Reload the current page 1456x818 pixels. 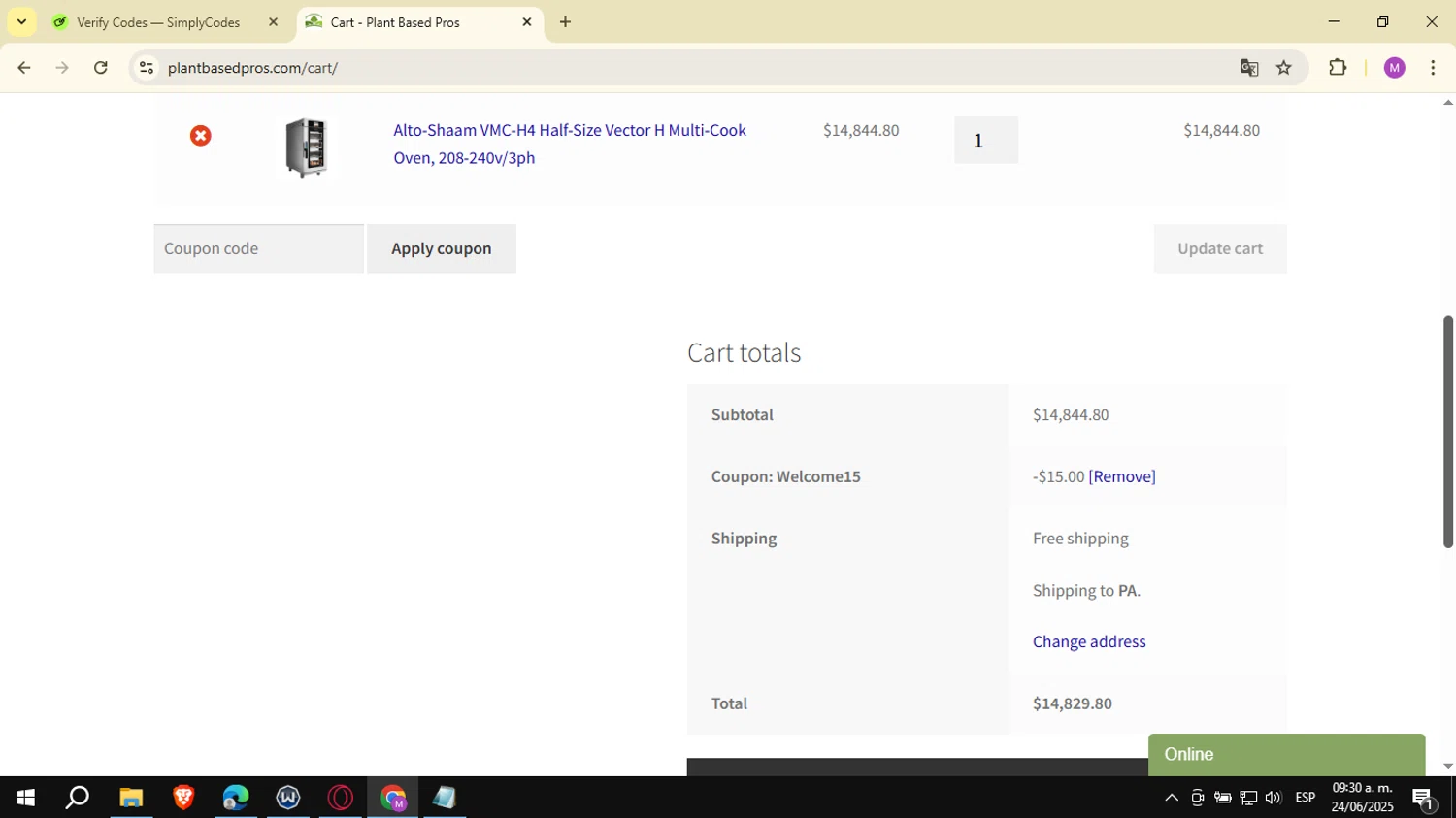coord(101,68)
